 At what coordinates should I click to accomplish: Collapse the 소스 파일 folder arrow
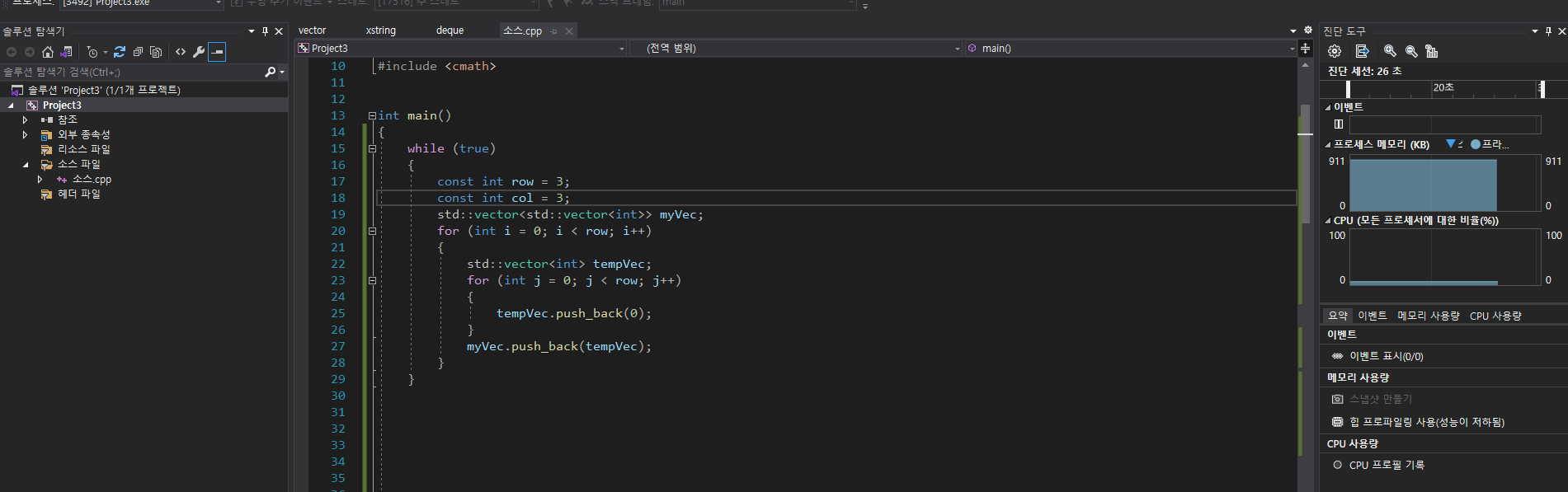pos(26,165)
